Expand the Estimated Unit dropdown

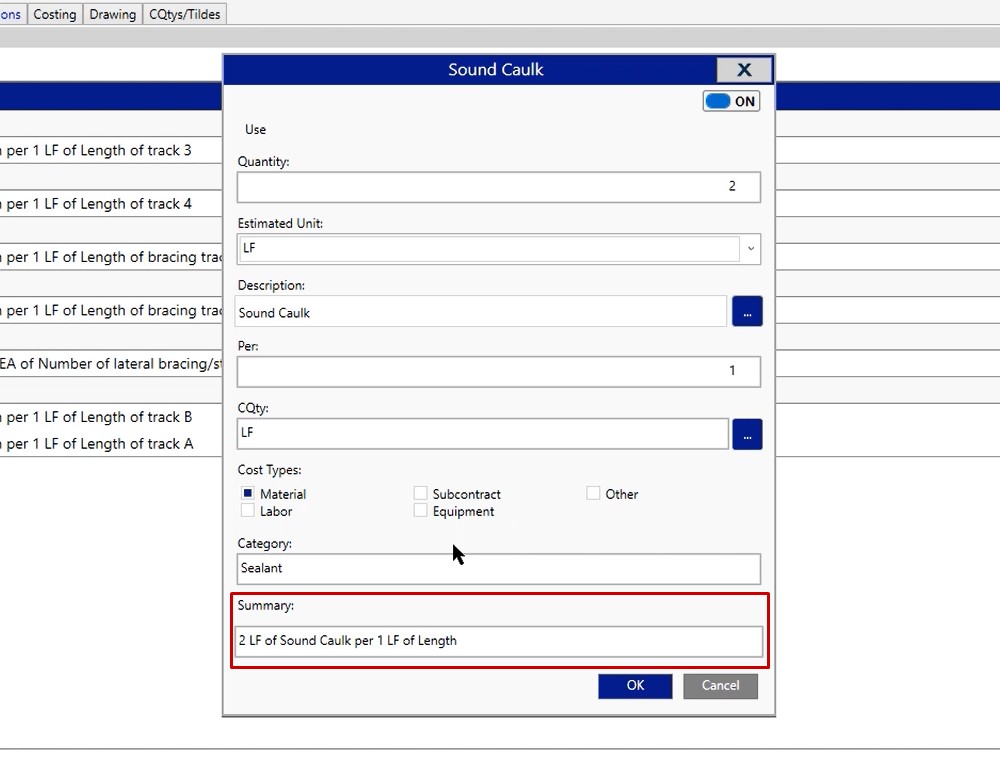[750, 249]
